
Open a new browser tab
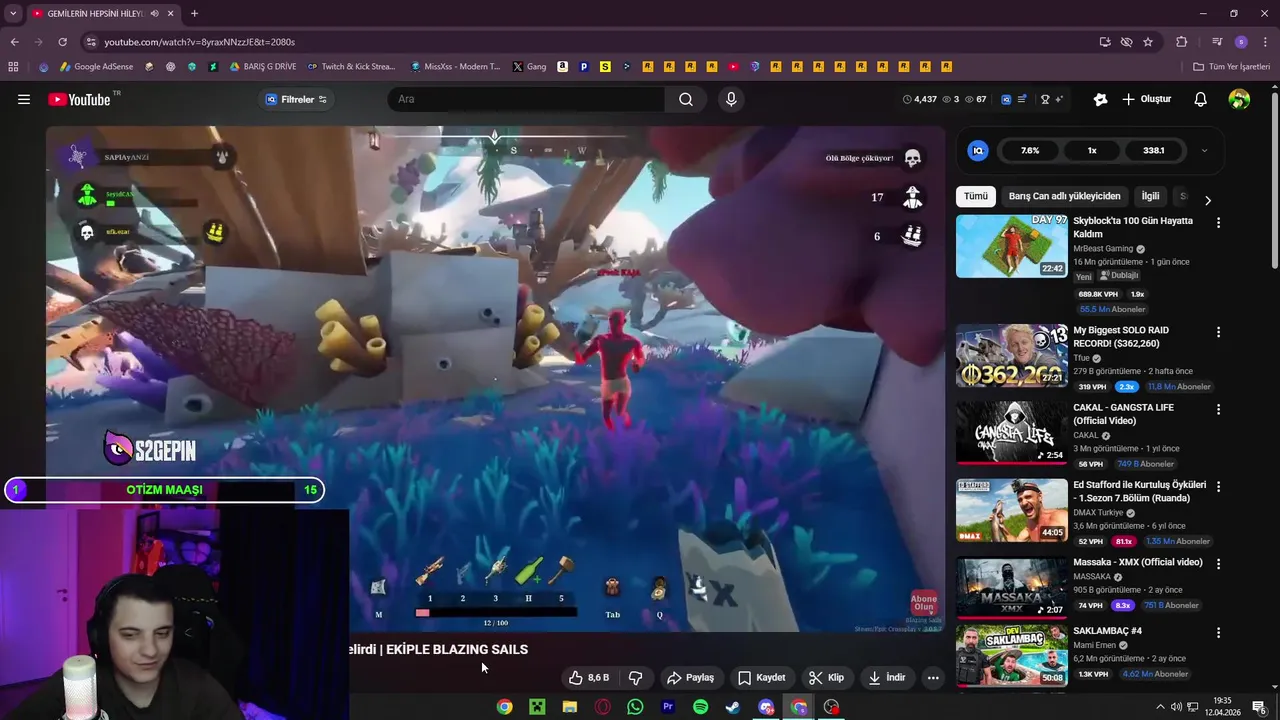[194, 13]
